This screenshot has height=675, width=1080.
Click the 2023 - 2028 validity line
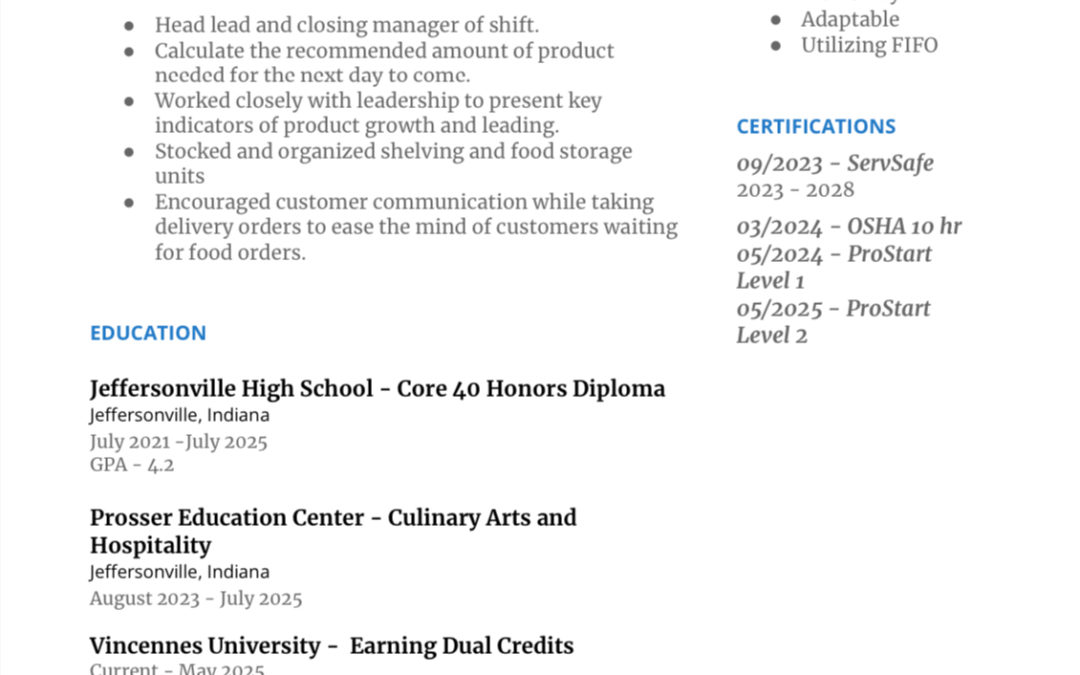796,190
